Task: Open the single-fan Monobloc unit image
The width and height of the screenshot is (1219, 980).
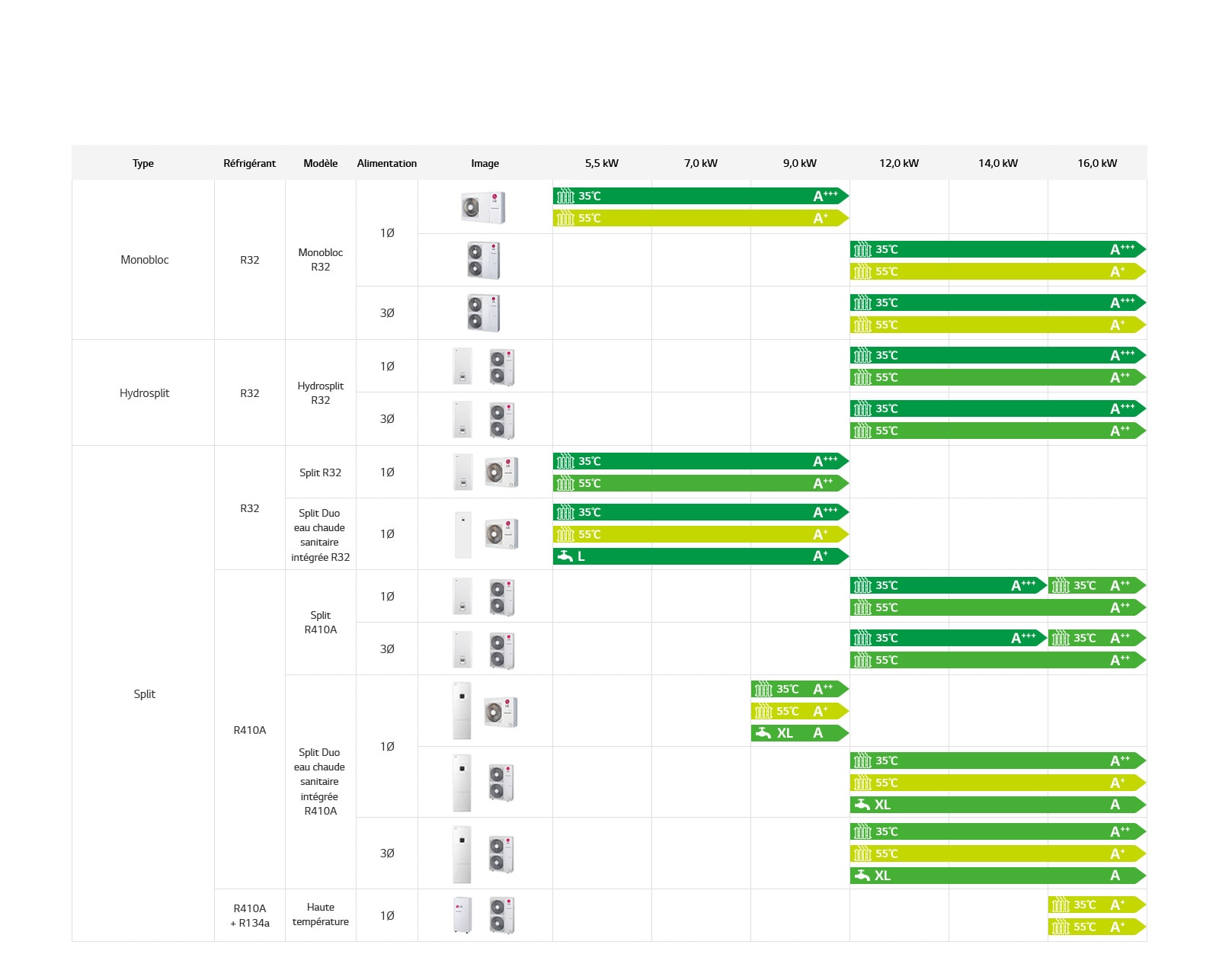Action: click(x=484, y=207)
